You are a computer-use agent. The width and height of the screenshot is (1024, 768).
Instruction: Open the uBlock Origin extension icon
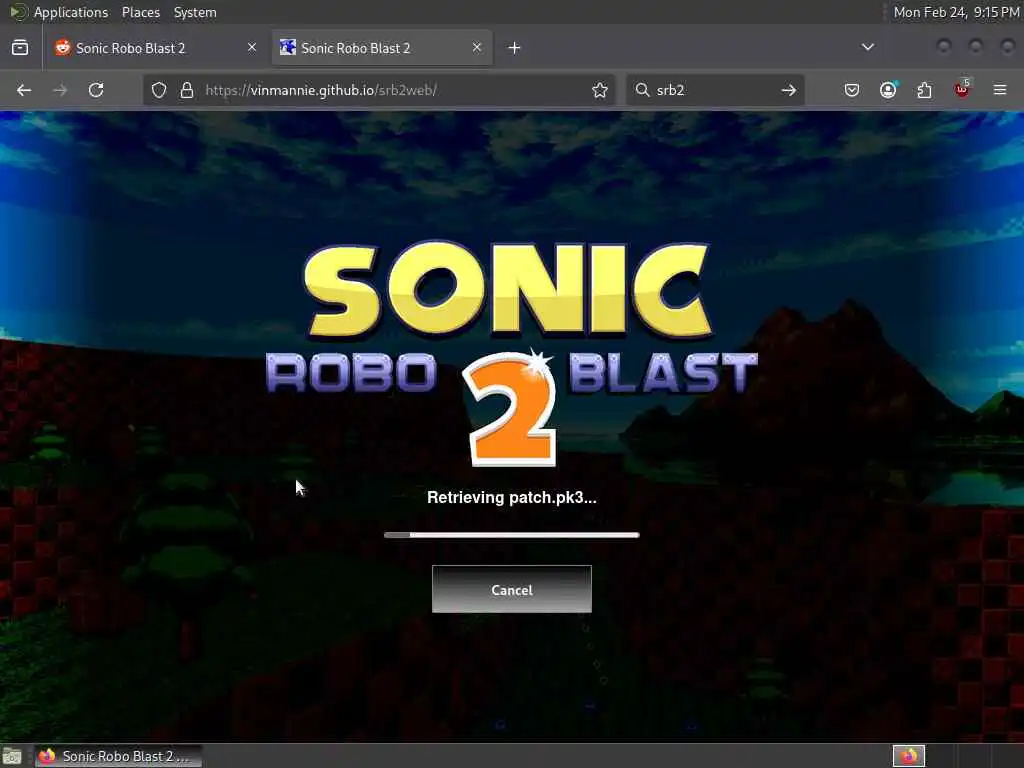click(962, 89)
